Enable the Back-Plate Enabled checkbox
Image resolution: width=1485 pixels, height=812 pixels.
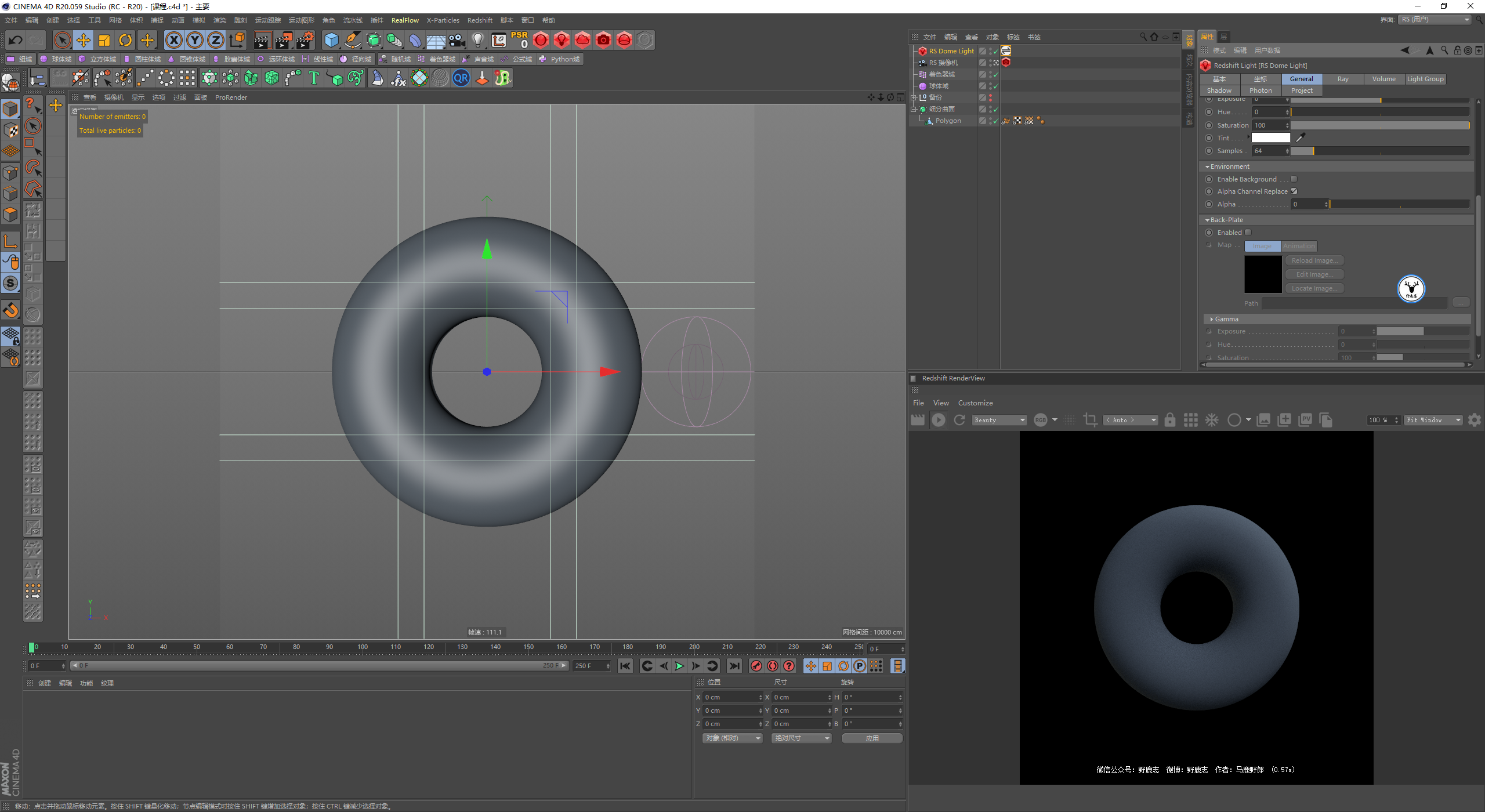[1248, 233]
